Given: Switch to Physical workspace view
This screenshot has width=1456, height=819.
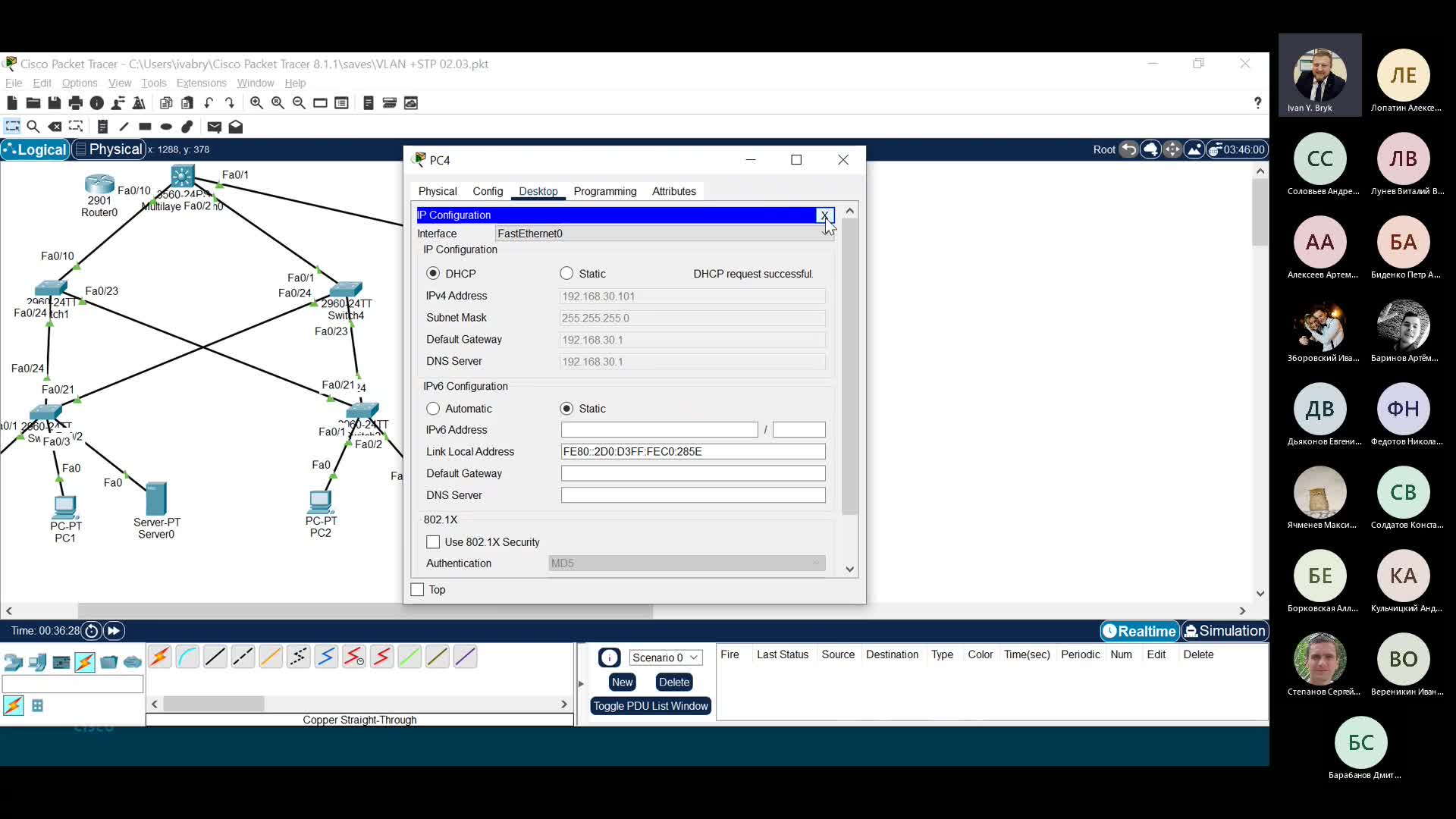Looking at the screenshot, I should pos(109,149).
